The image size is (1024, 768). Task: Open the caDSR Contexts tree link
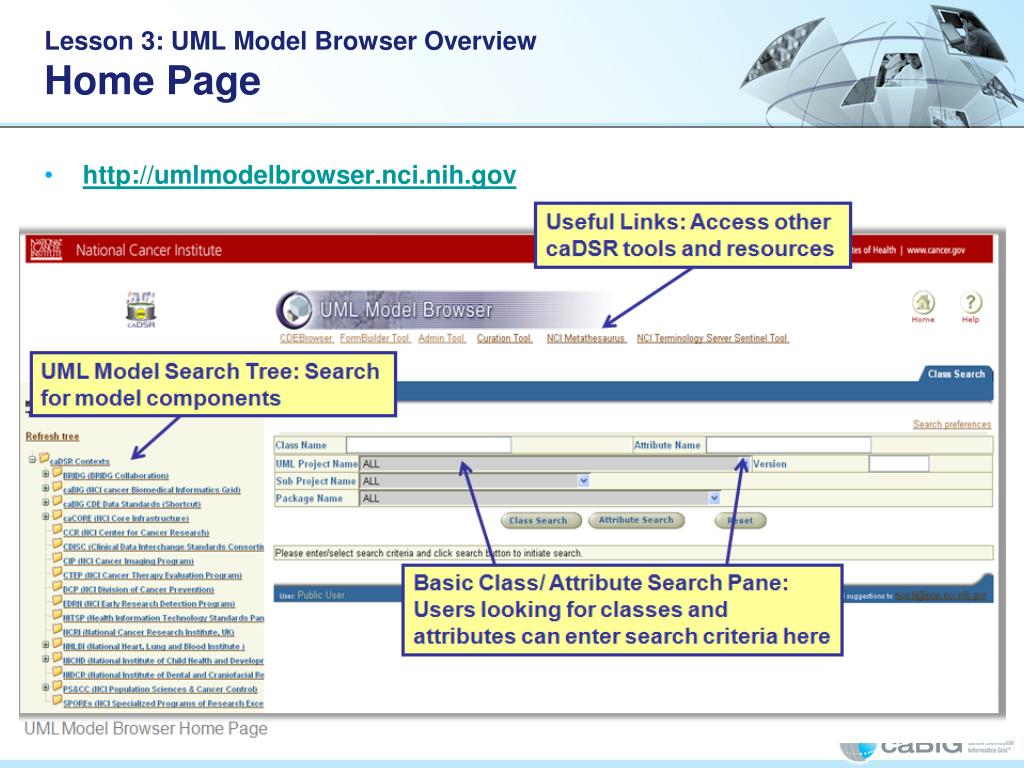point(80,461)
